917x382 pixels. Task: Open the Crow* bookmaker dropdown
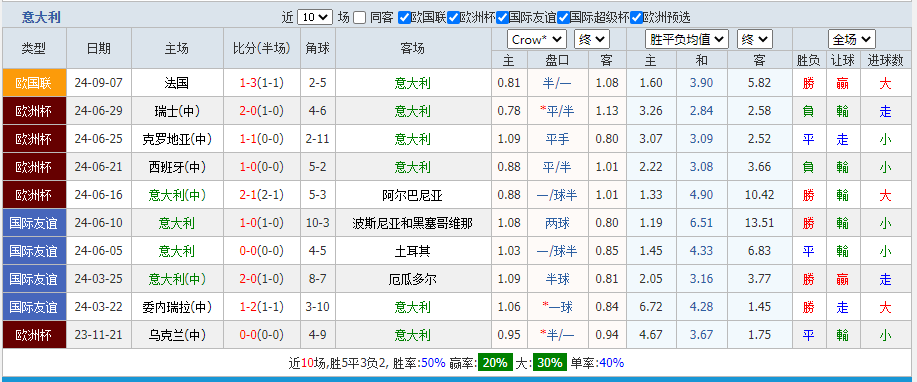(537, 39)
